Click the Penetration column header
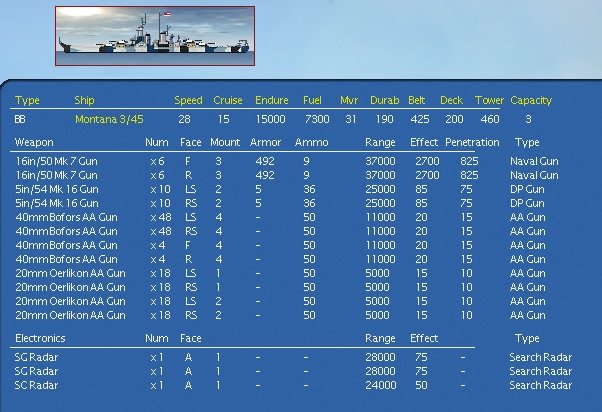Viewport: 602px width, 412px height. 472,142
